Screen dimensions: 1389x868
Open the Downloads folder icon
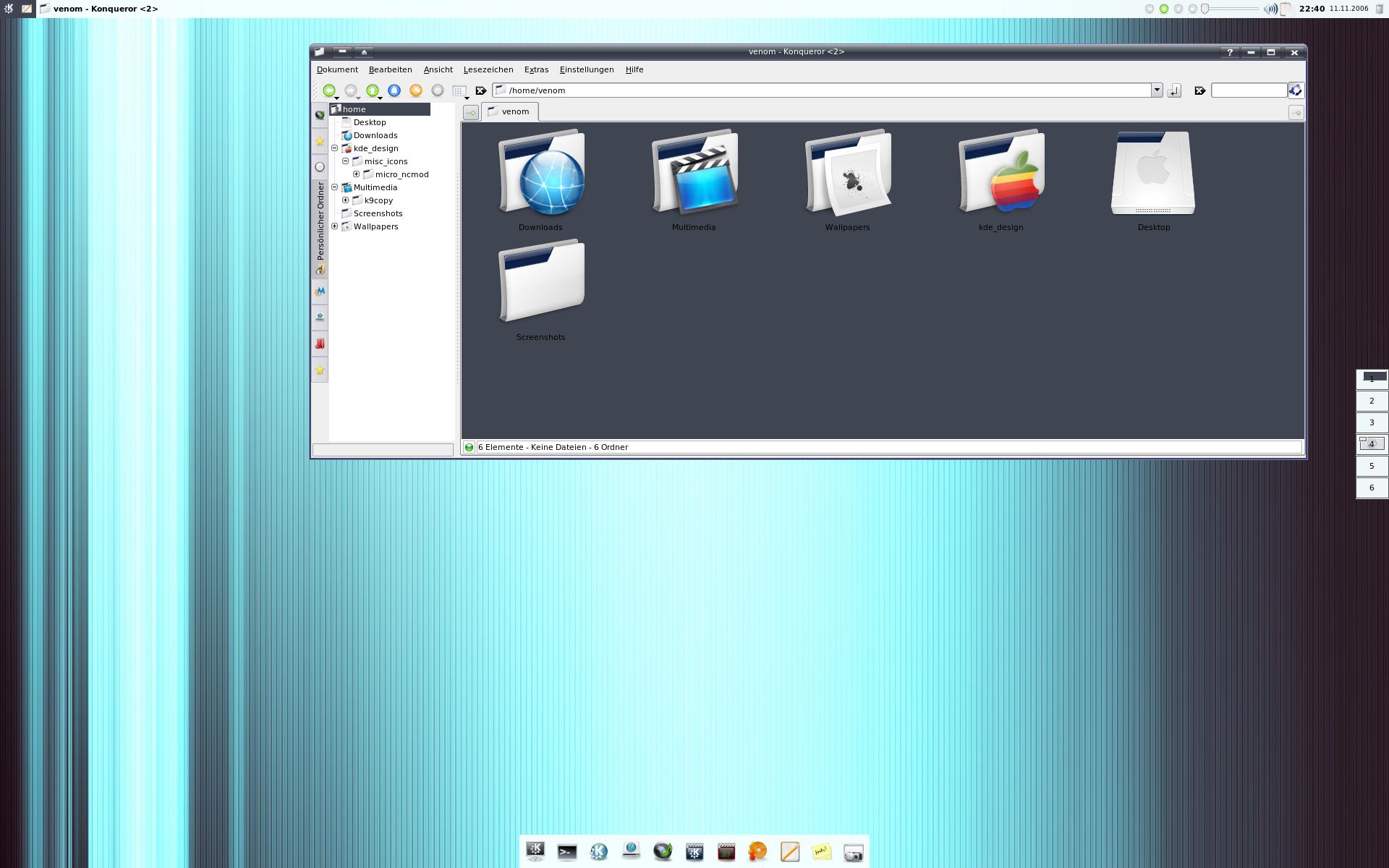(540, 172)
